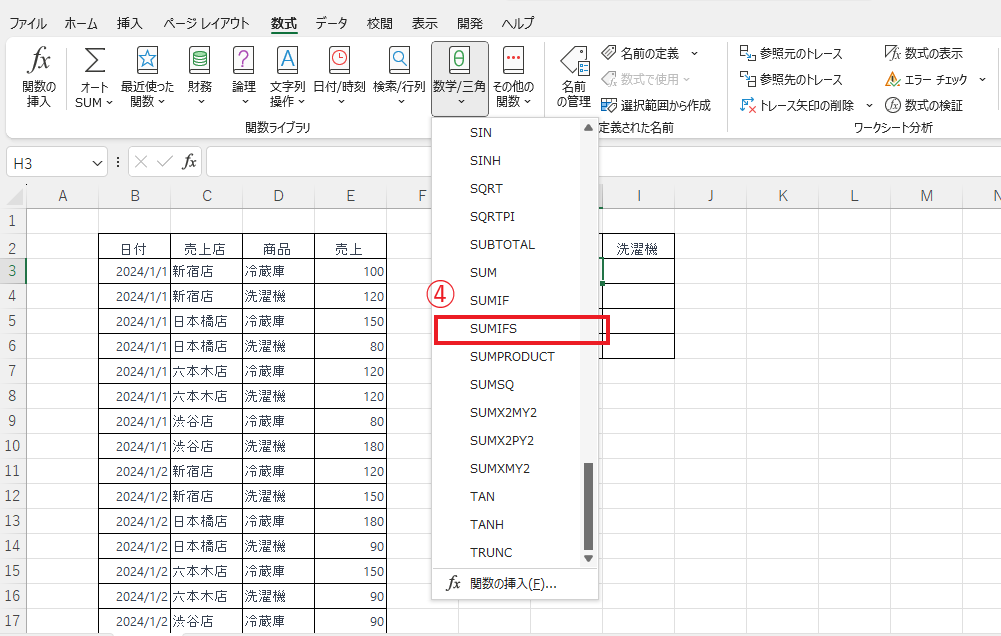This screenshot has width=1001, height=636.
Task: Click cell C5 containing 日本橋店
Action: click(x=206, y=321)
